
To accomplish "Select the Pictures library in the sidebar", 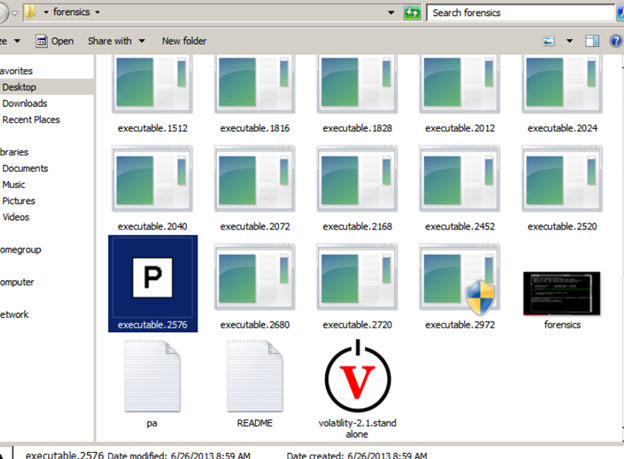I will 18,200.
